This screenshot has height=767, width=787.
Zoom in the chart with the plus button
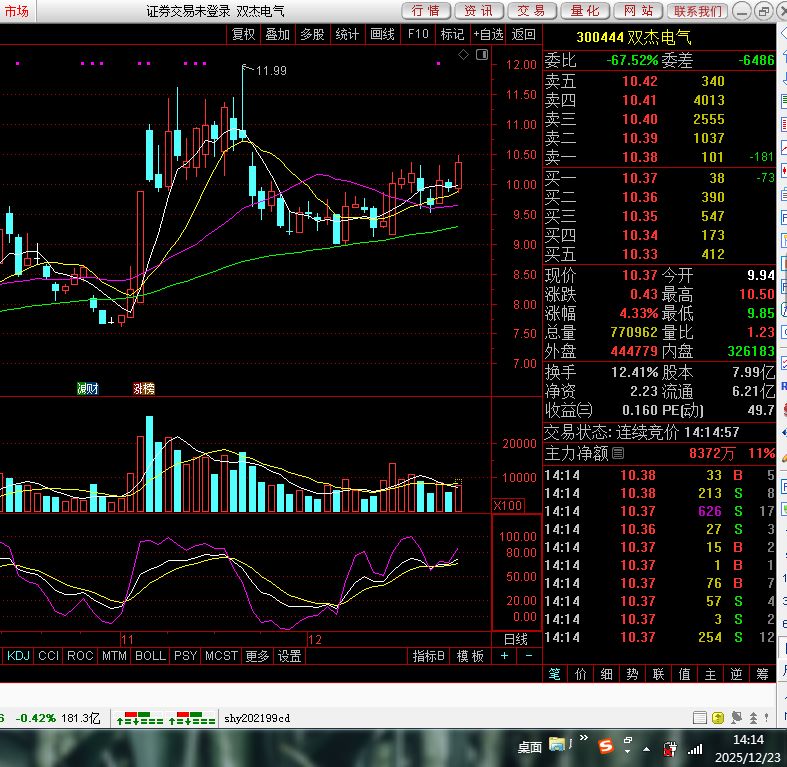(504, 656)
